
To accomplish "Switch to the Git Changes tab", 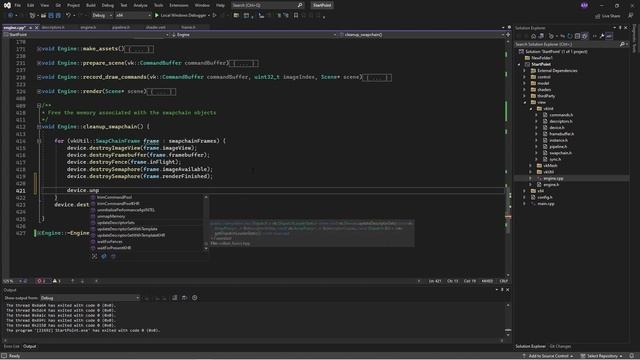I will (560, 347).
